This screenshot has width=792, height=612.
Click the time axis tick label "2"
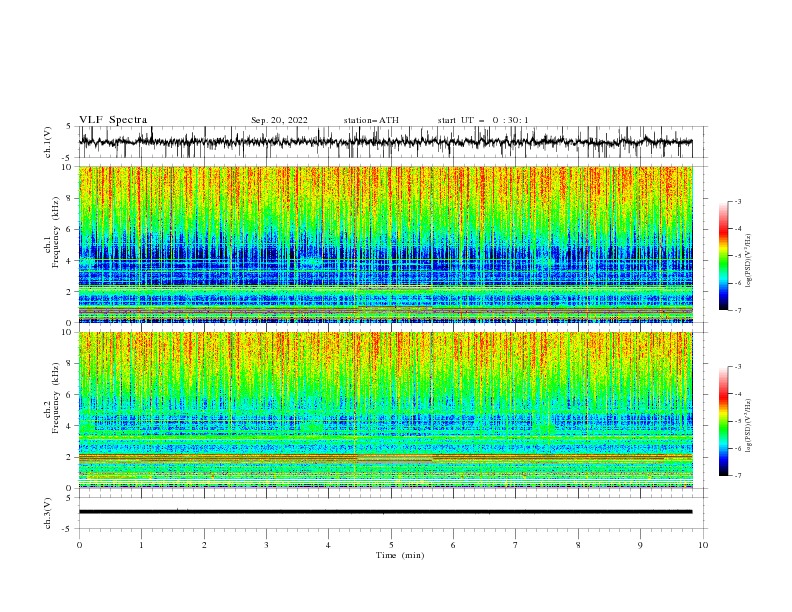coord(204,545)
